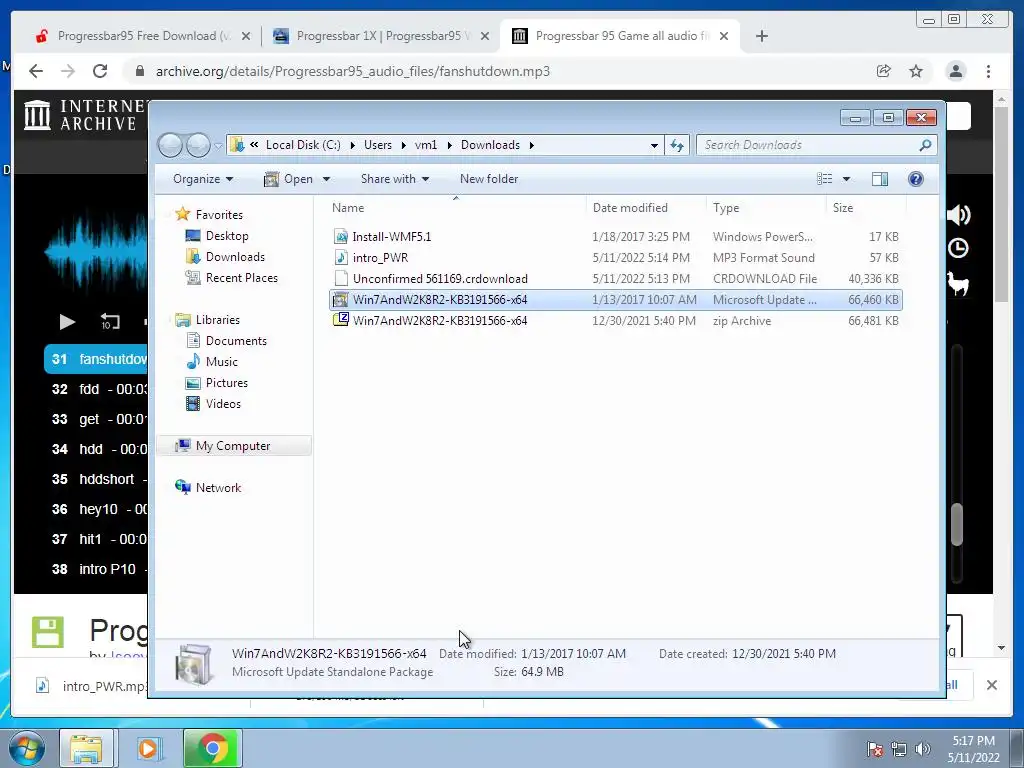The image size is (1024, 768).
Task: Click the Open button in toolbar
Action: pos(288,179)
